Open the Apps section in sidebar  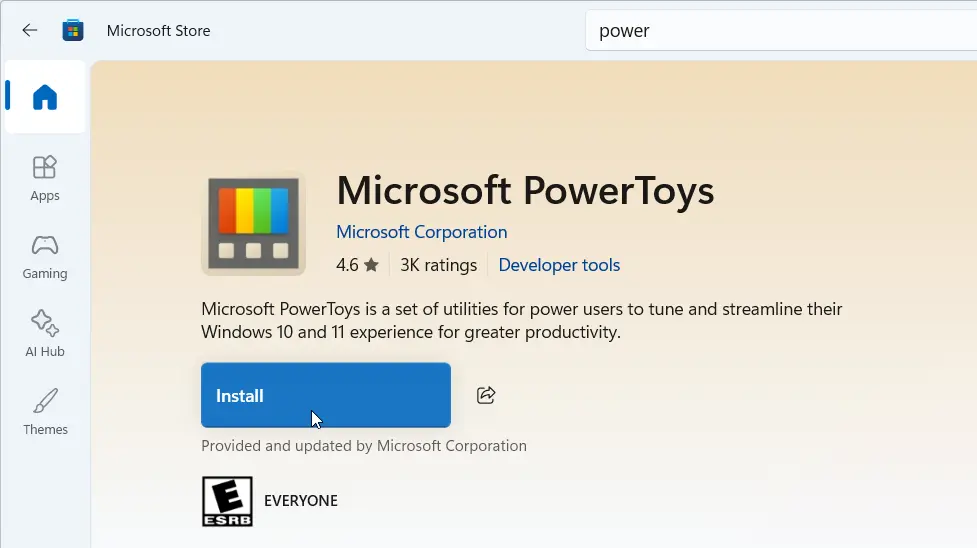click(45, 179)
